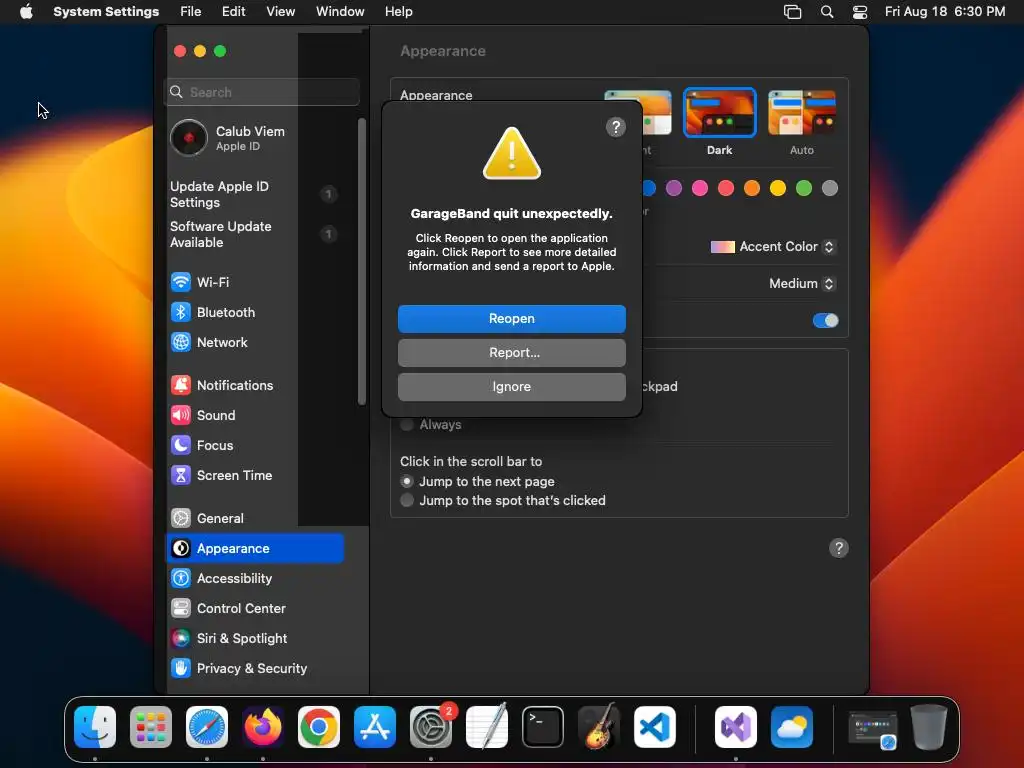The width and height of the screenshot is (1024, 768).
Task: Open Focus moon icon
Action: tap(181, 445)
